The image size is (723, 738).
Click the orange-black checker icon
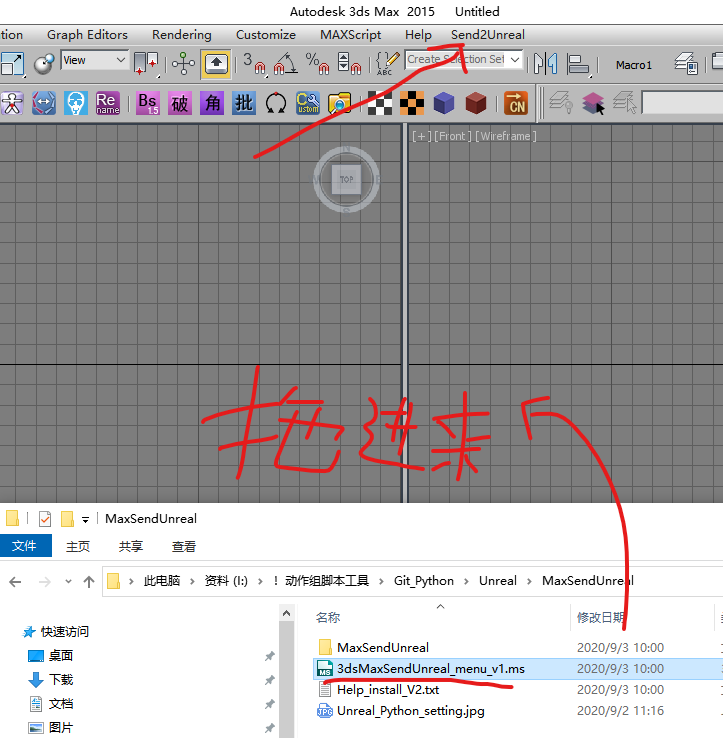point(412,103)
